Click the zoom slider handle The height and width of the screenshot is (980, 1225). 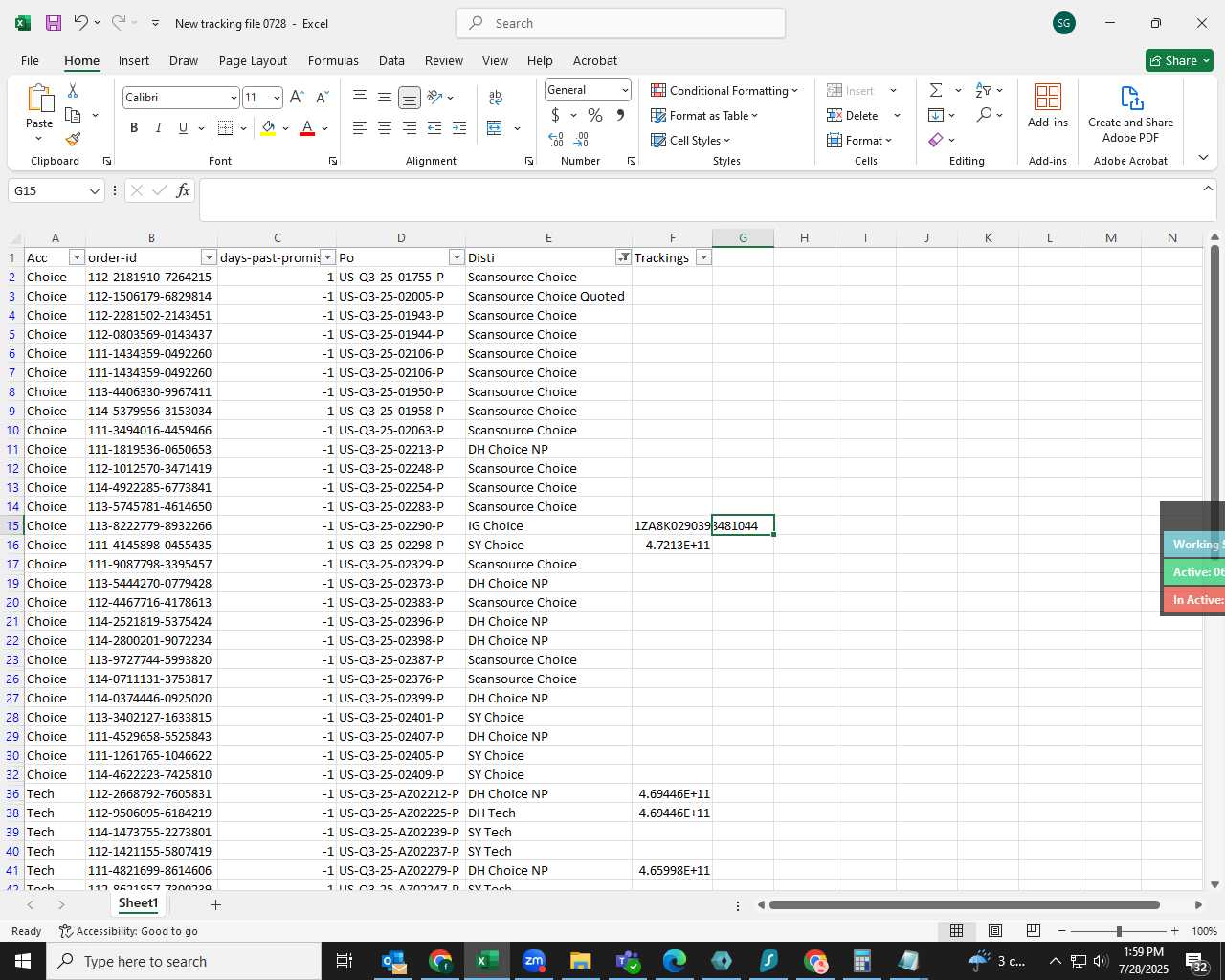(x=1118, y=931)
